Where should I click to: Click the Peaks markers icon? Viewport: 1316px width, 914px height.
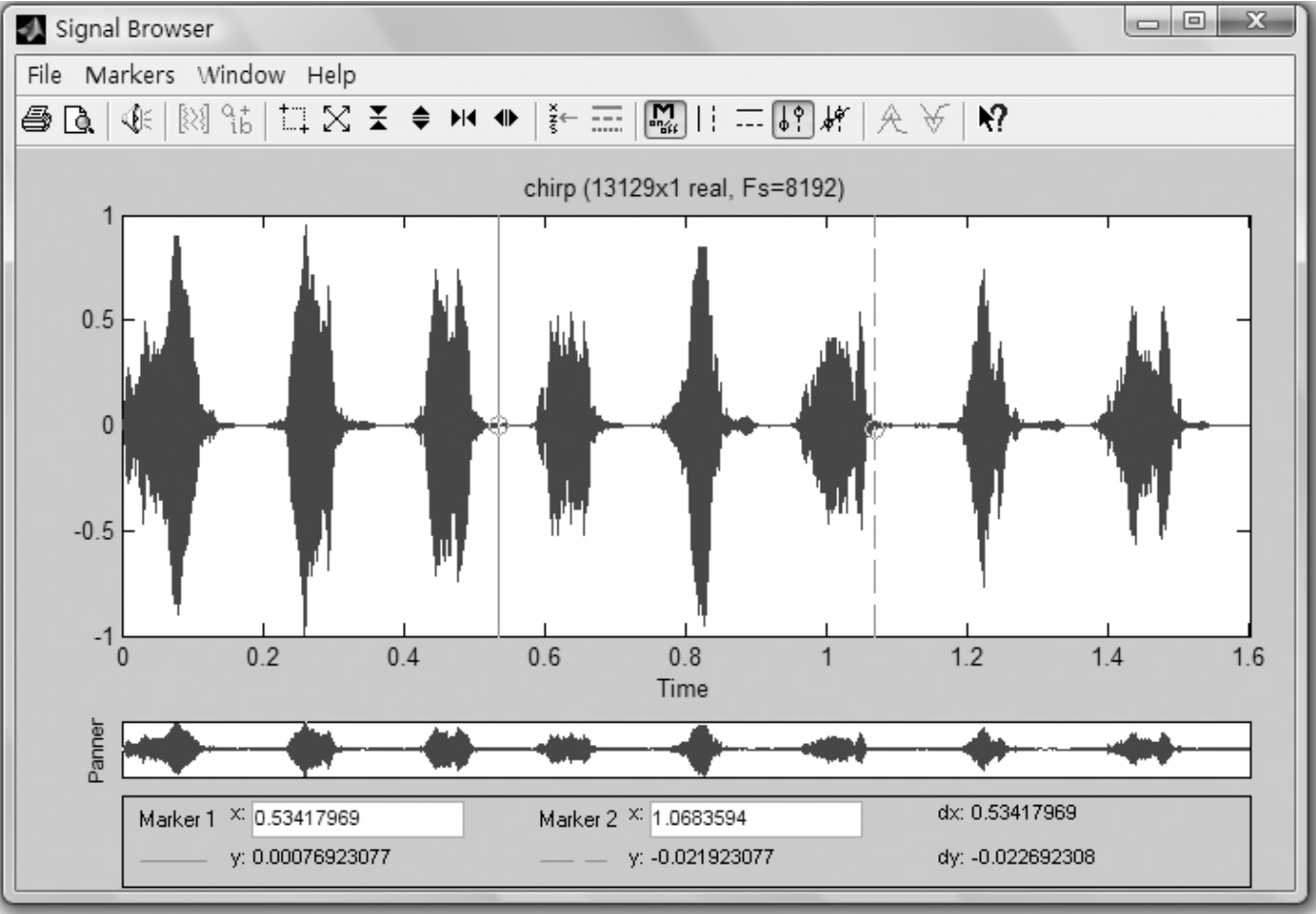891,119
